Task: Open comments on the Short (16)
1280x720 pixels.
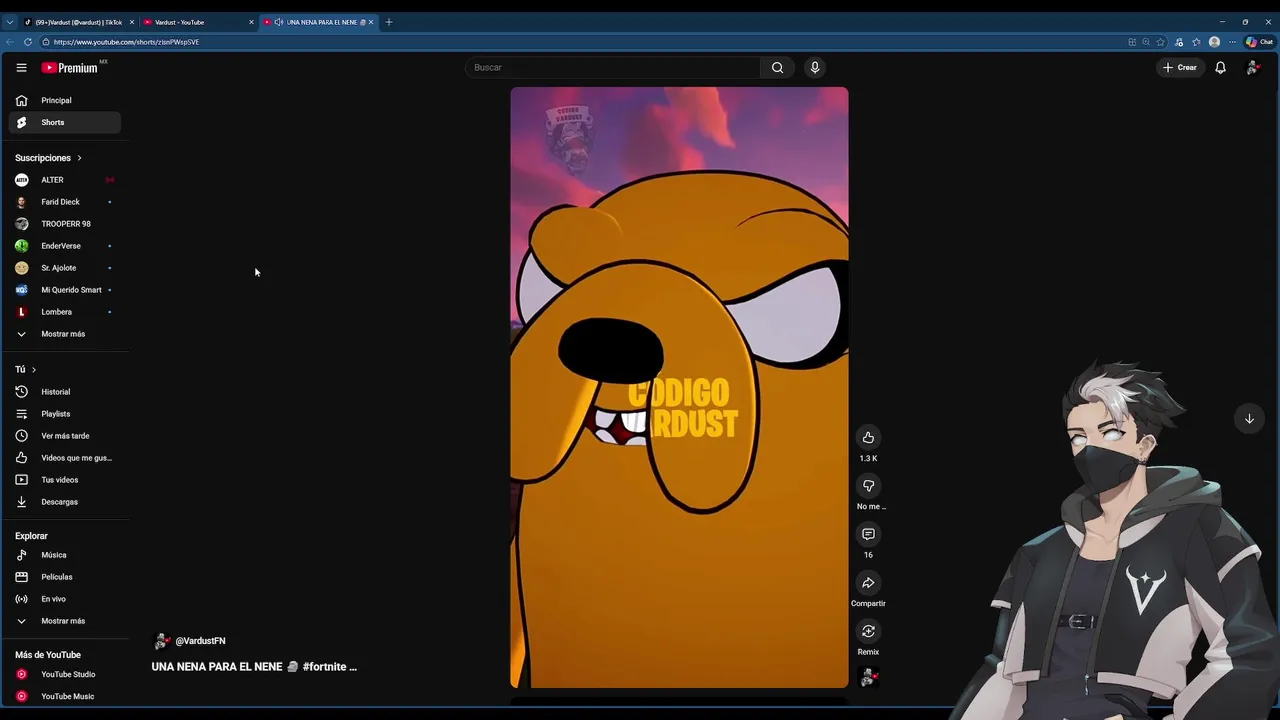Action: click(868, 534)
